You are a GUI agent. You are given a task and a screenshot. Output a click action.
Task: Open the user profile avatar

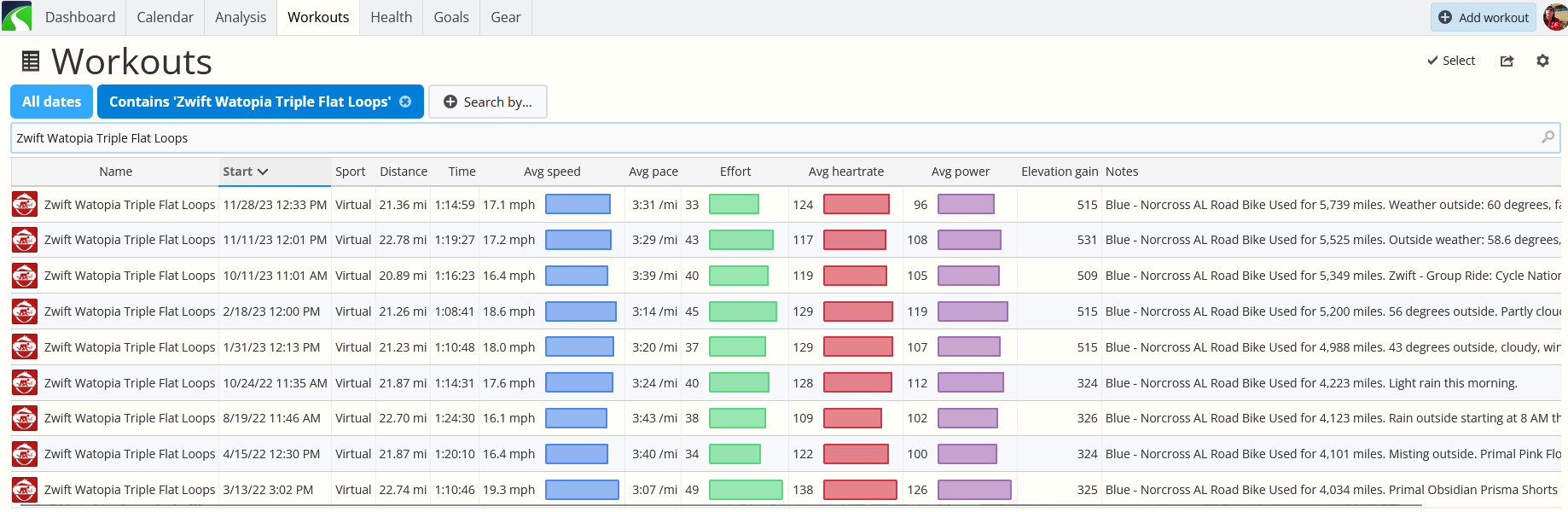(x=1555, y=17)
